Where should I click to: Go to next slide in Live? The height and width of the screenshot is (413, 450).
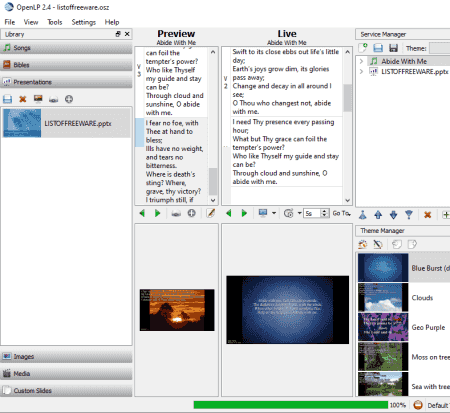(244, 213)
